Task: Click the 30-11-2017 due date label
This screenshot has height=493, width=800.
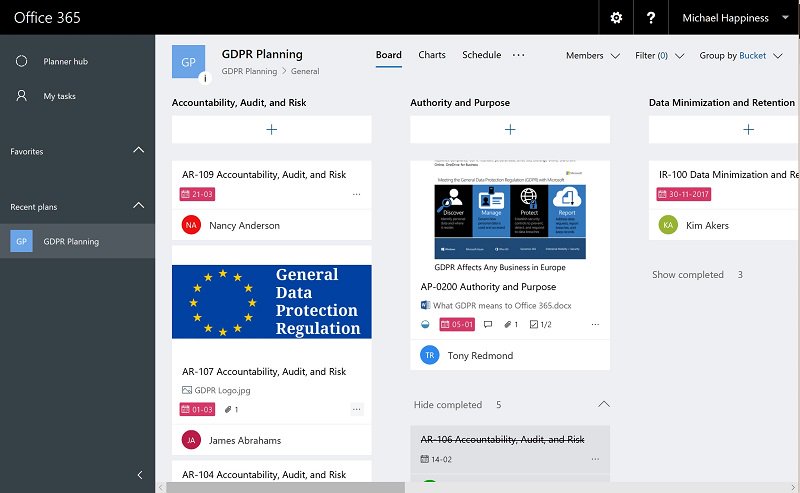Action: pyautogui.click(x=684, y=194)
